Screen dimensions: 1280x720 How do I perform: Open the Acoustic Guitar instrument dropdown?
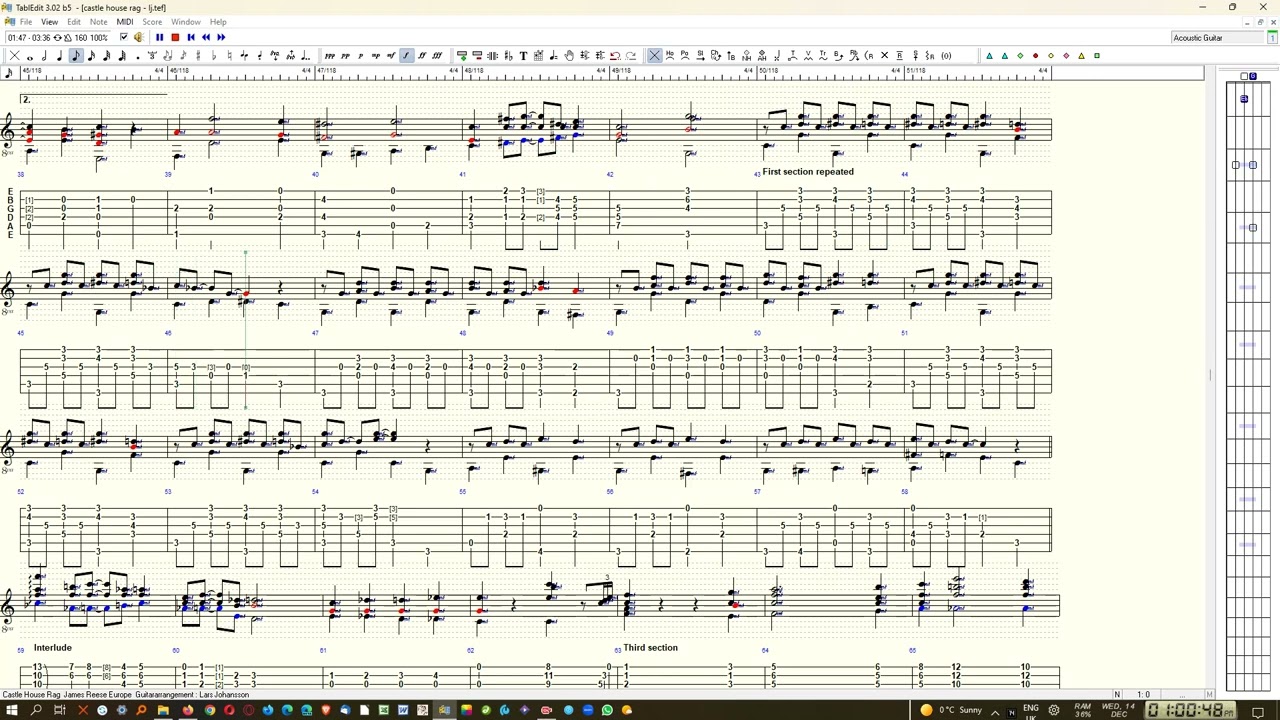pyautogui.click(x=1218, y=38)
